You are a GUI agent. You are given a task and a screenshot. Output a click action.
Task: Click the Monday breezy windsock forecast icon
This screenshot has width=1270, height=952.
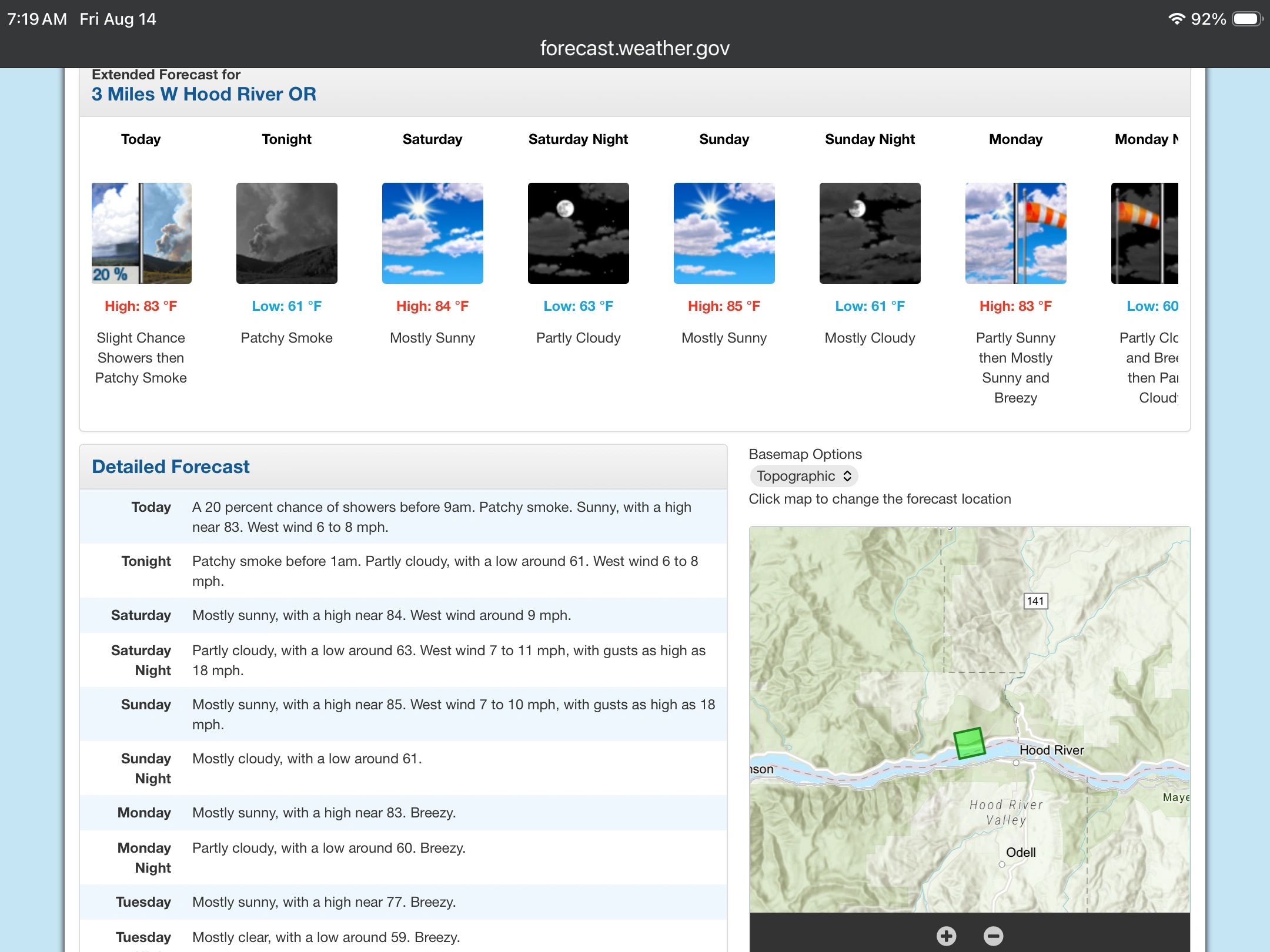(1016, 233)
